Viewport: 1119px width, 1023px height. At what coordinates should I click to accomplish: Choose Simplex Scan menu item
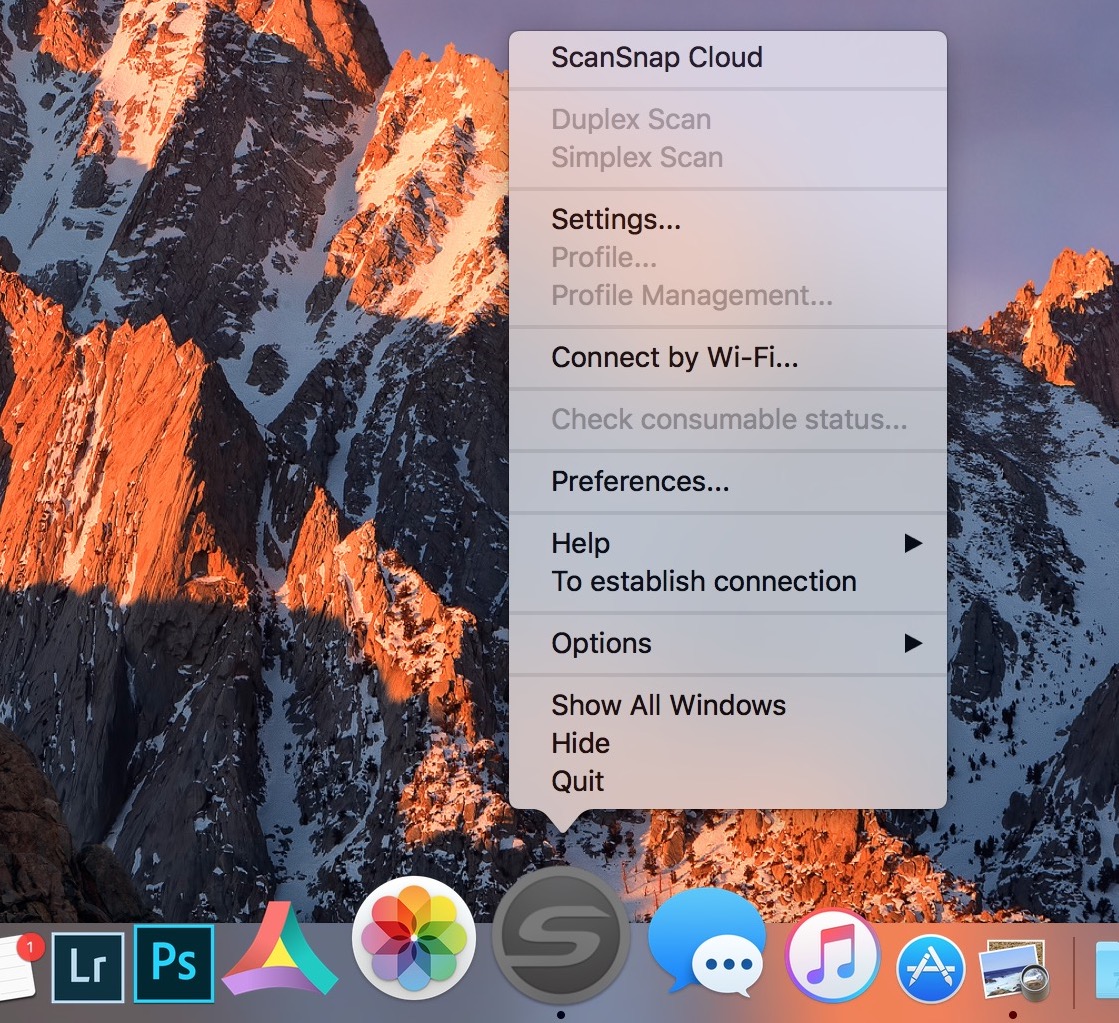[x=728, y=157]
